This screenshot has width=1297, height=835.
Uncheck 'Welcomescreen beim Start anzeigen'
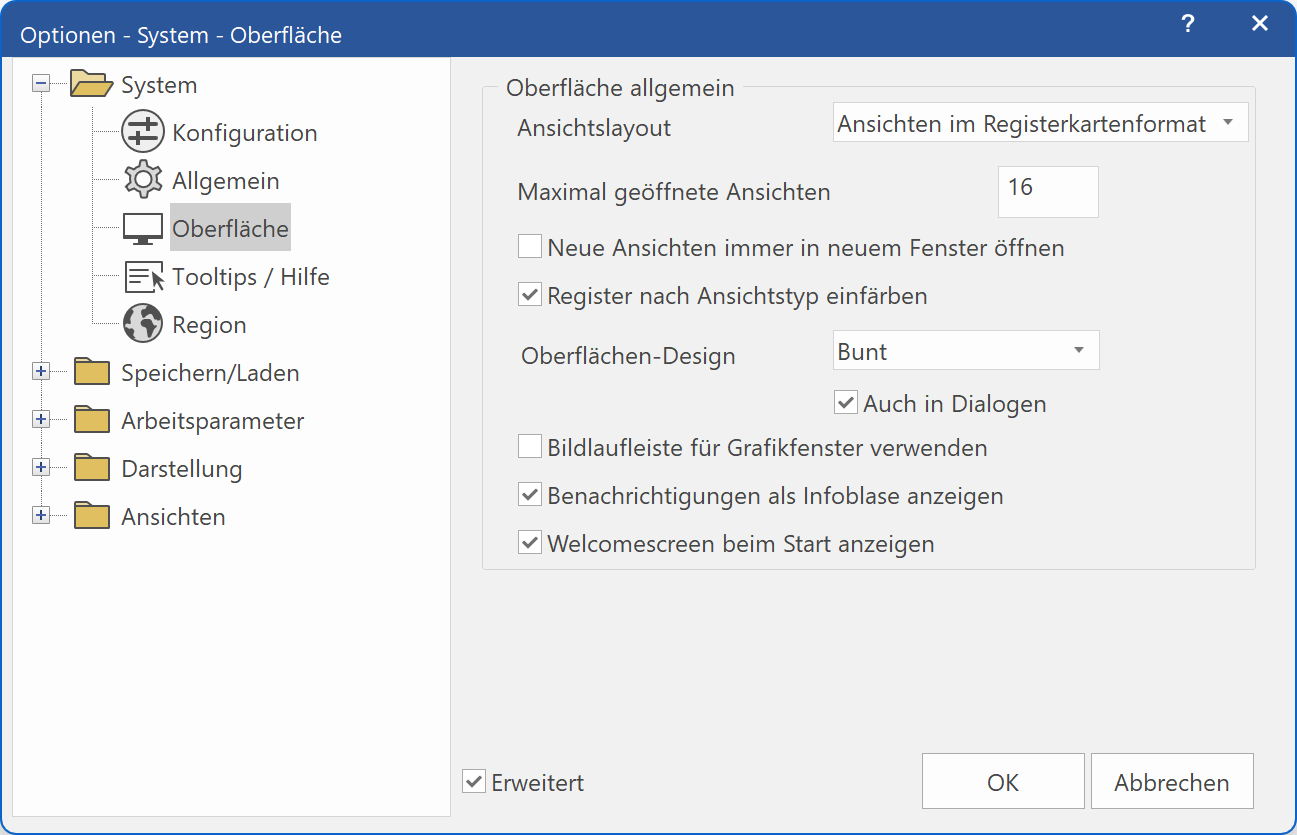click(x=529, y=543)
